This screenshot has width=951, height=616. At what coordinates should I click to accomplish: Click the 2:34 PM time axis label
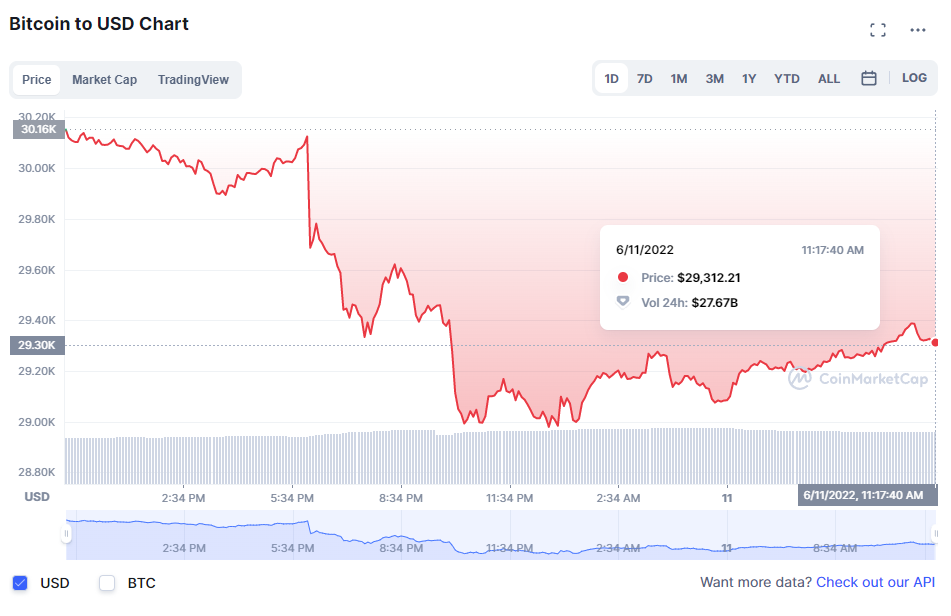183,498
